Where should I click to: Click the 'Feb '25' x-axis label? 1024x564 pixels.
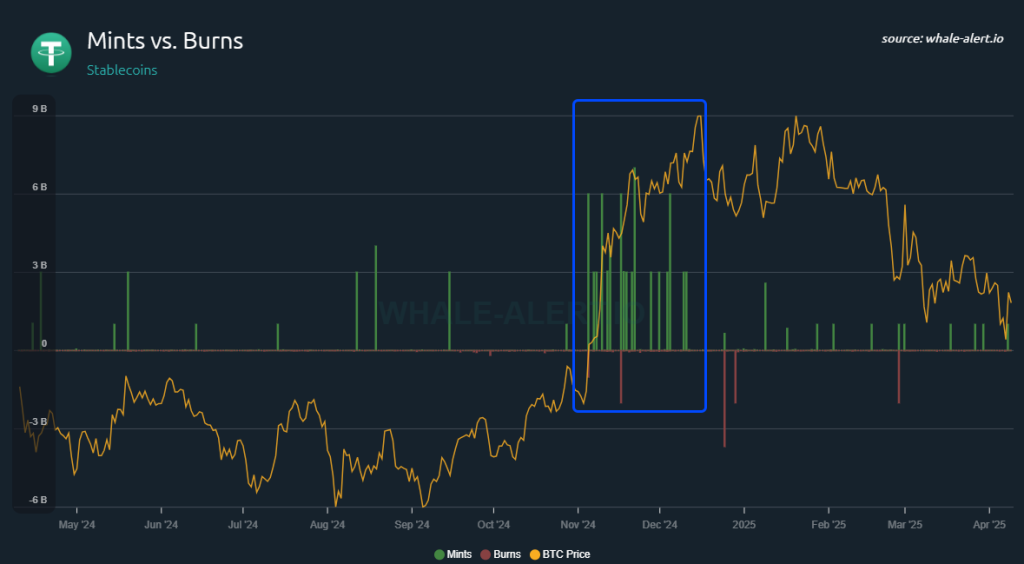coord(829,525)
